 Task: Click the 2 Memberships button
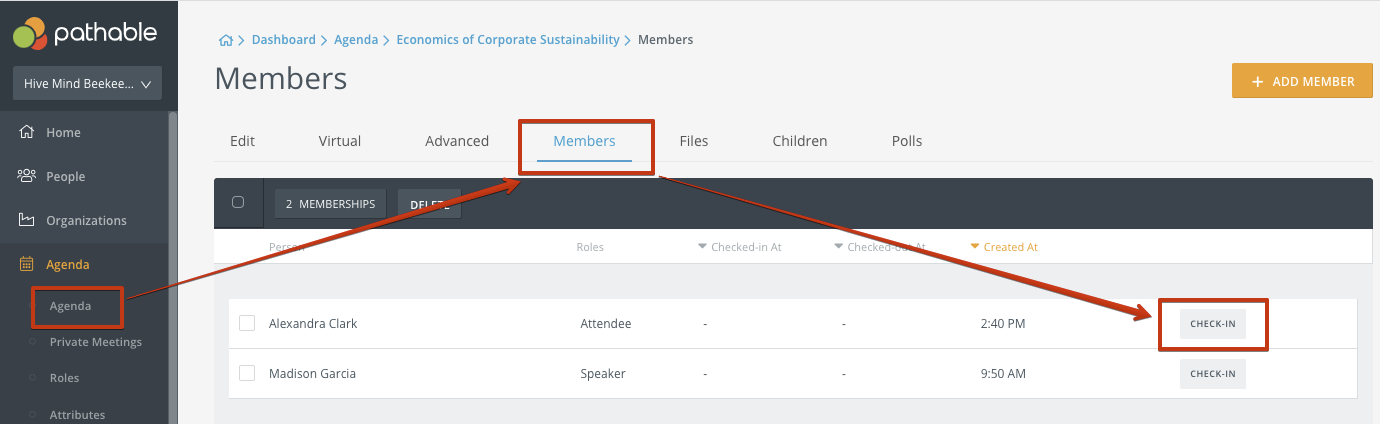(330, 204)
